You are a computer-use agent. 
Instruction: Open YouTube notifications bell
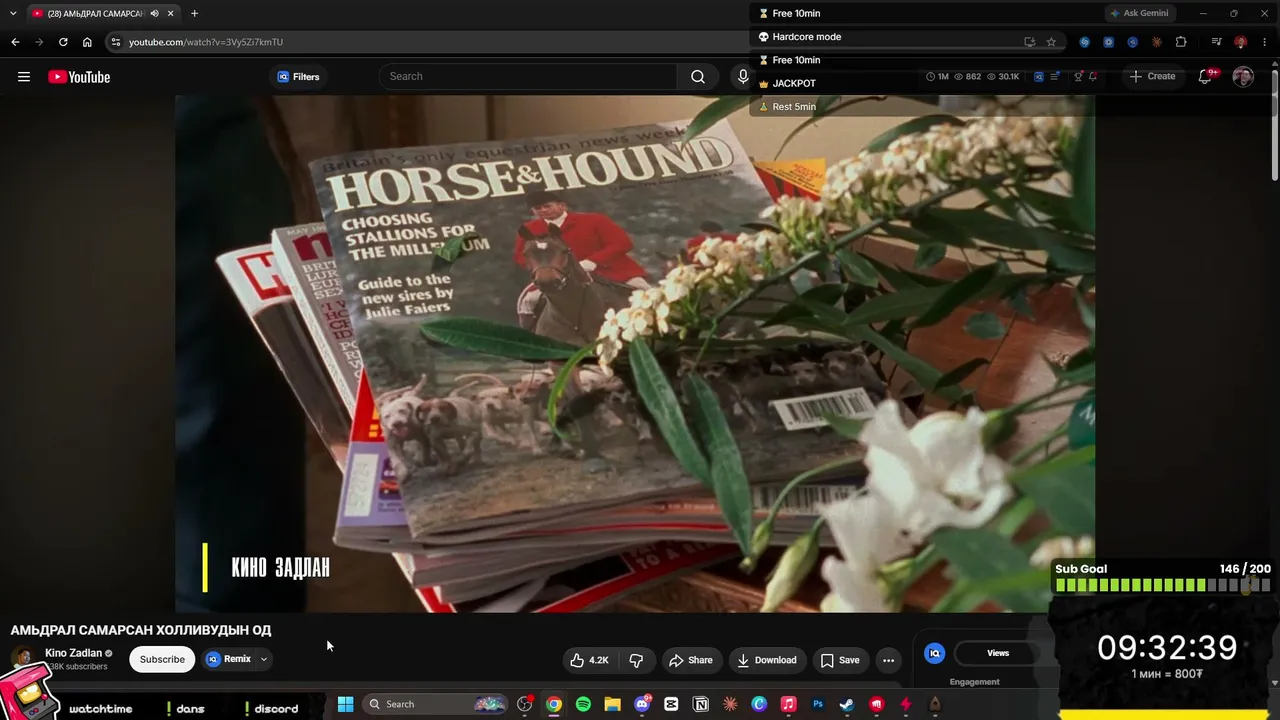[1206, 77]
